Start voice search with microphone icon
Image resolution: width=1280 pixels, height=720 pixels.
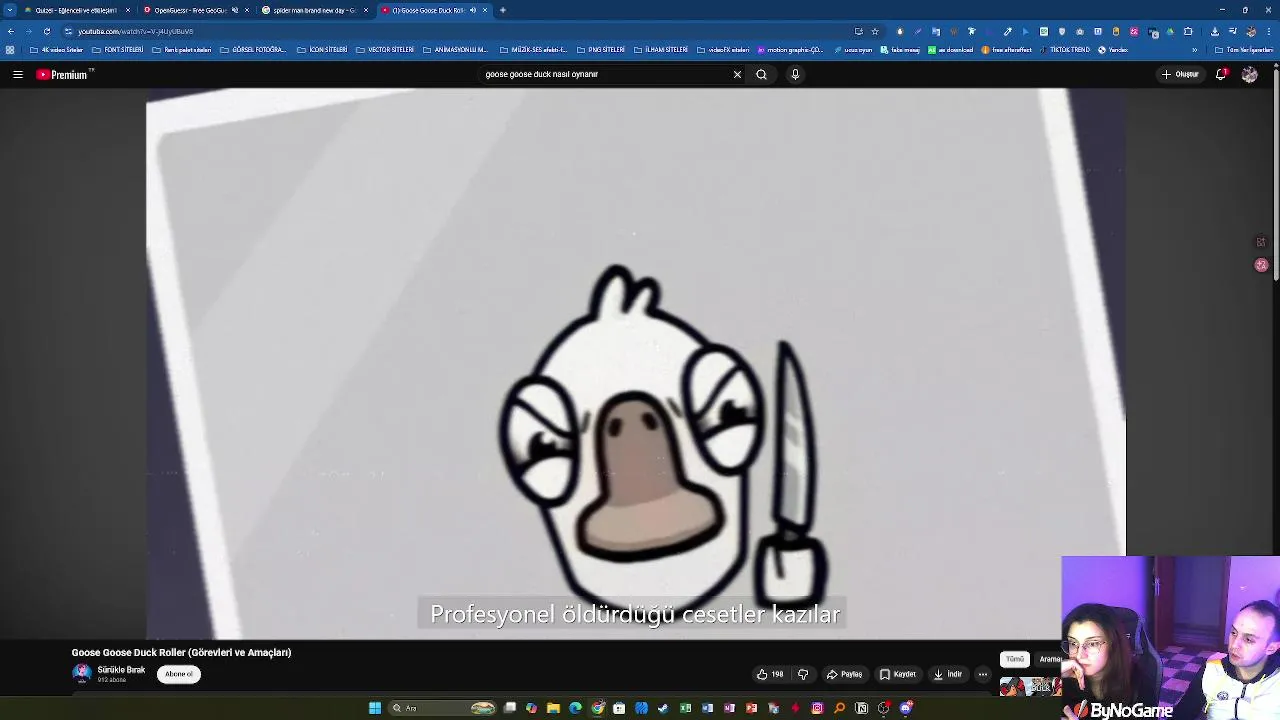point(795,74)
